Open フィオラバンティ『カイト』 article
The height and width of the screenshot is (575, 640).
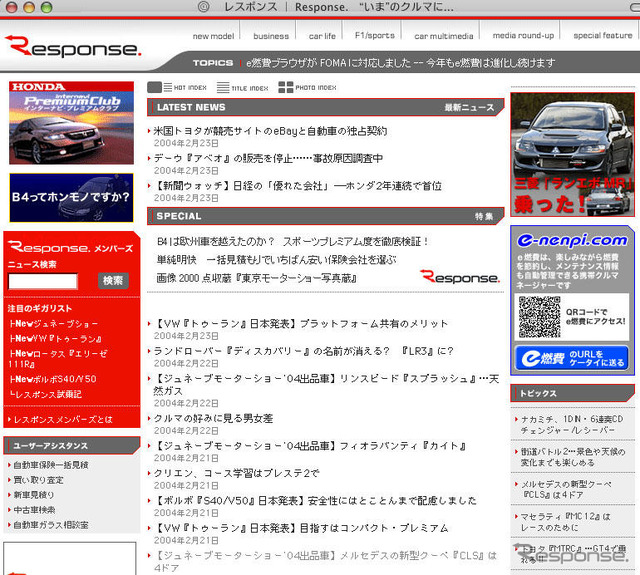310,446
